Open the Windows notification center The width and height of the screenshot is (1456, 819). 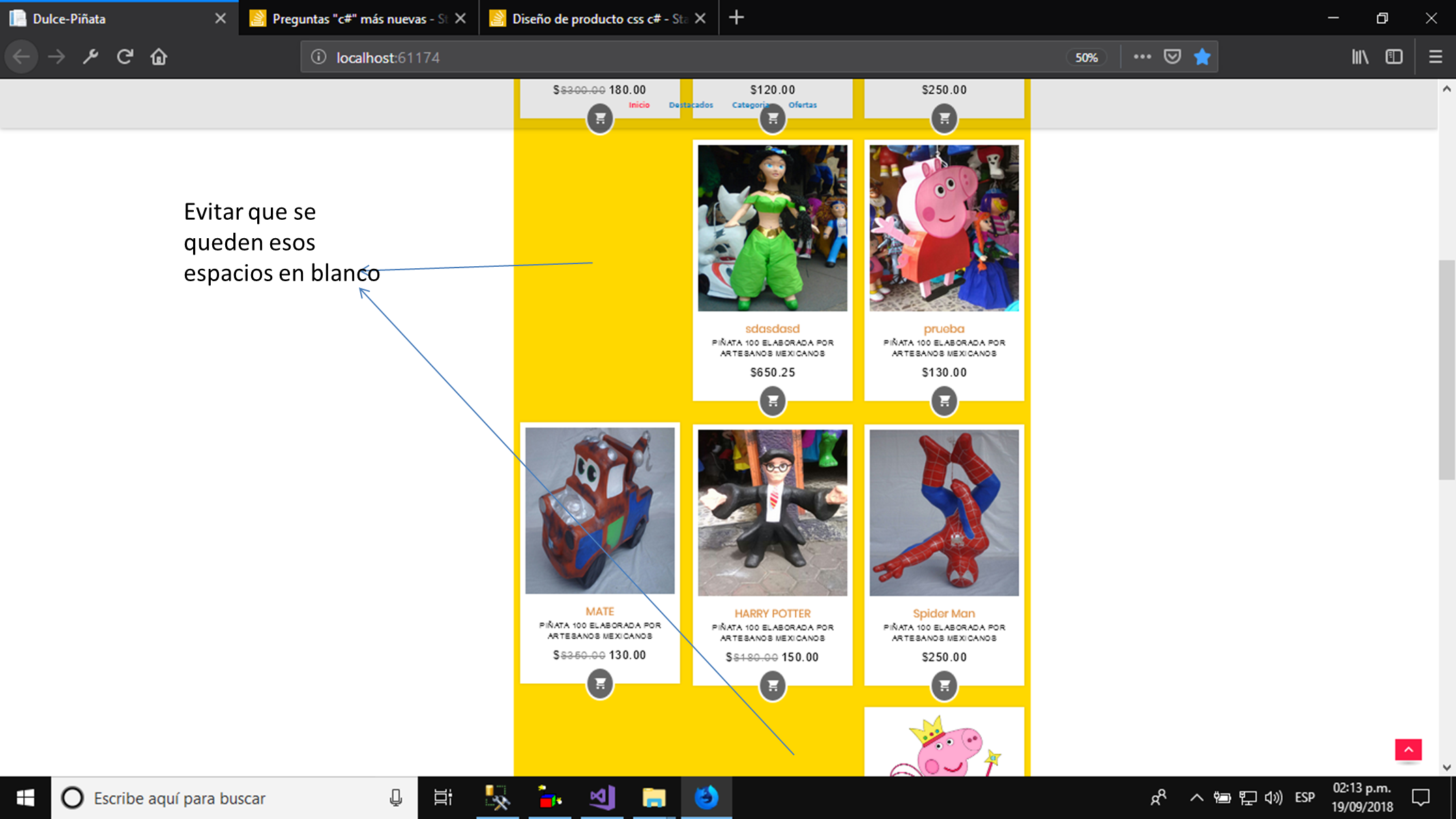(x=1421, y=798)
